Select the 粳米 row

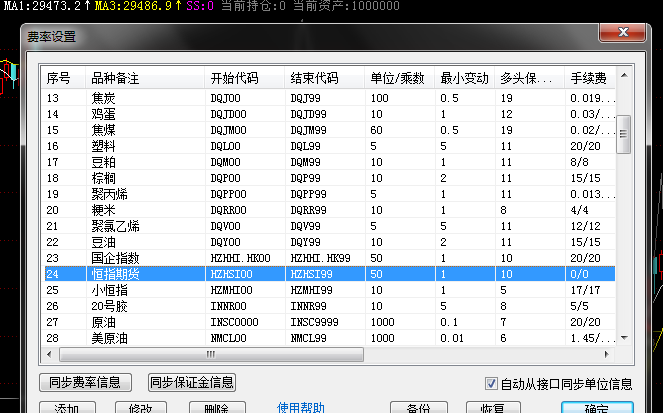click(329, 210)
